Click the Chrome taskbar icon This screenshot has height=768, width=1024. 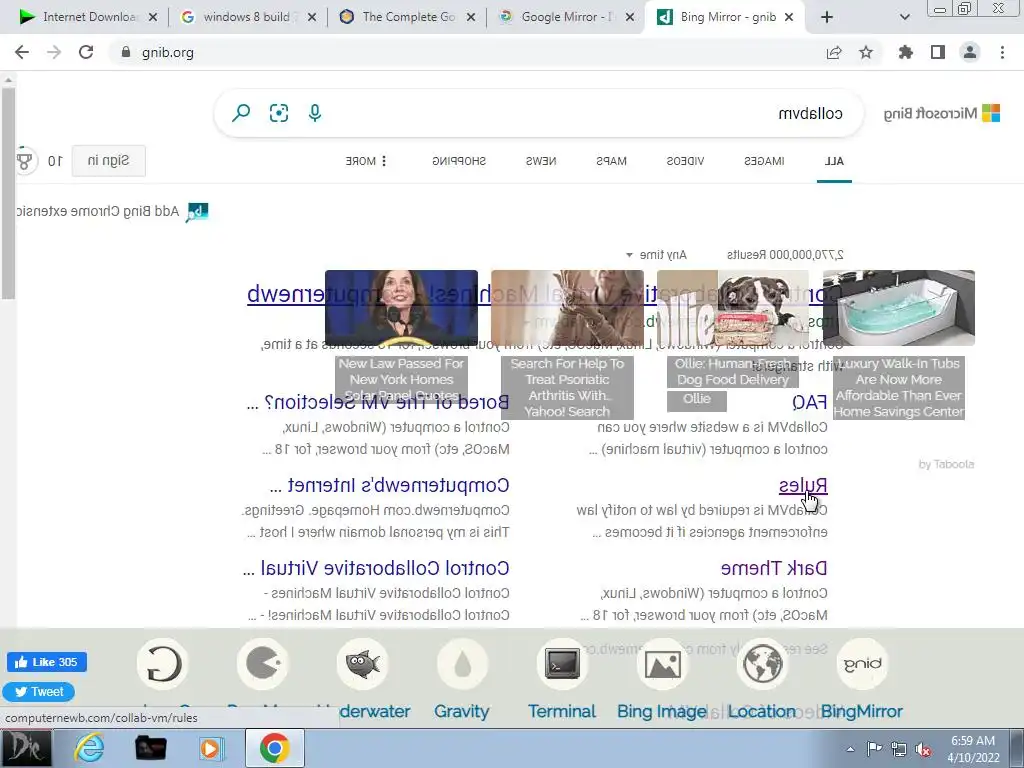[x=274, y=748]
